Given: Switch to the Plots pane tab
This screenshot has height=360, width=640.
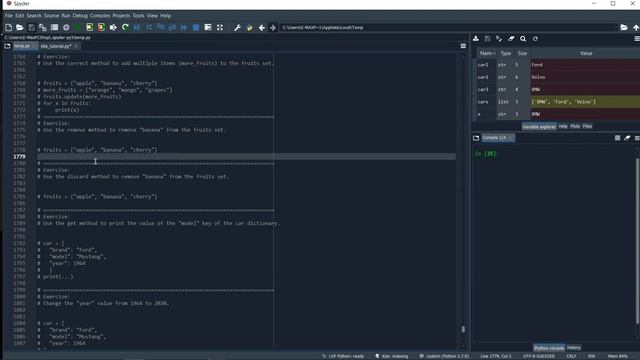Looking at the screenshot, I should coord(575,127).
